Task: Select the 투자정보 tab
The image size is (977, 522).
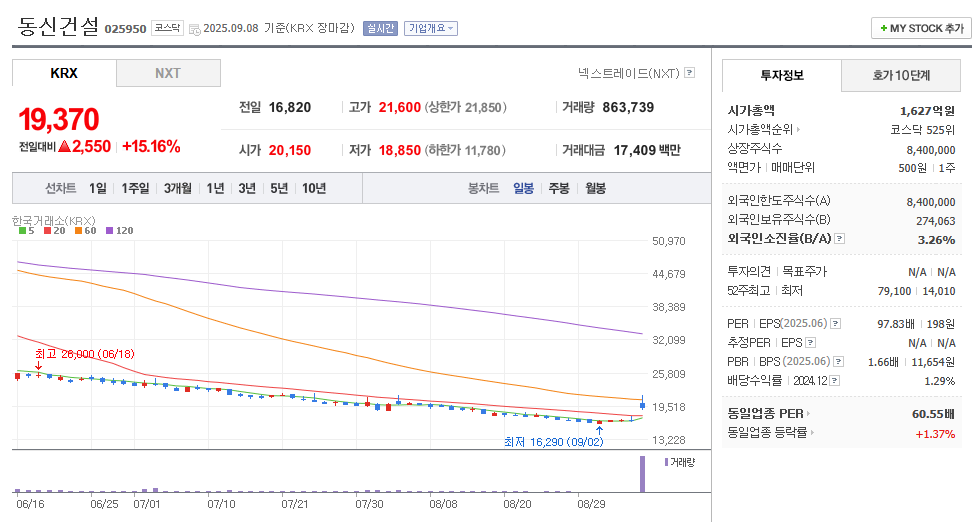Action: 782,75
